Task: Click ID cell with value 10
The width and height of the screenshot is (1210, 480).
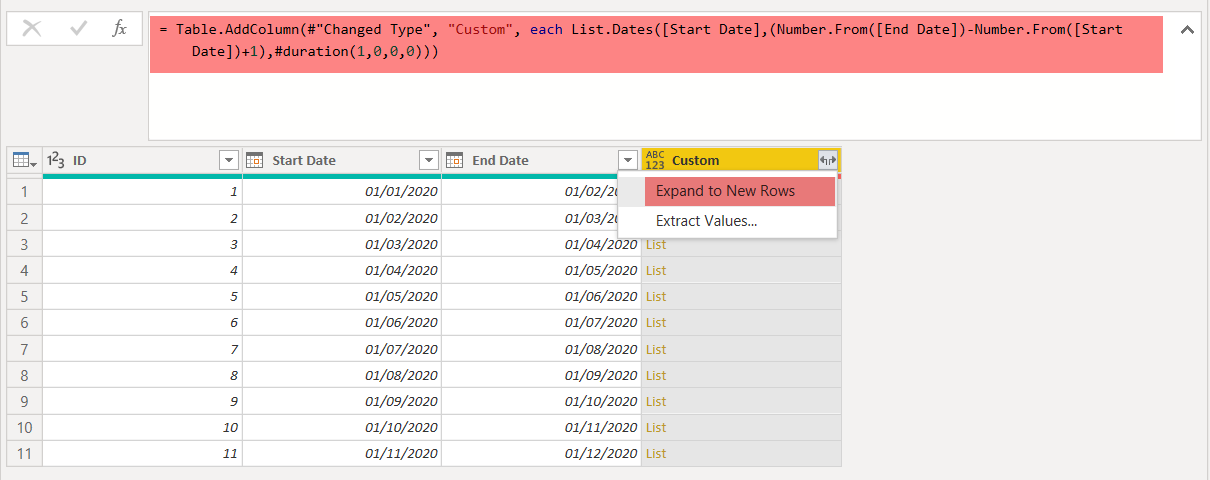Action: 142,427
